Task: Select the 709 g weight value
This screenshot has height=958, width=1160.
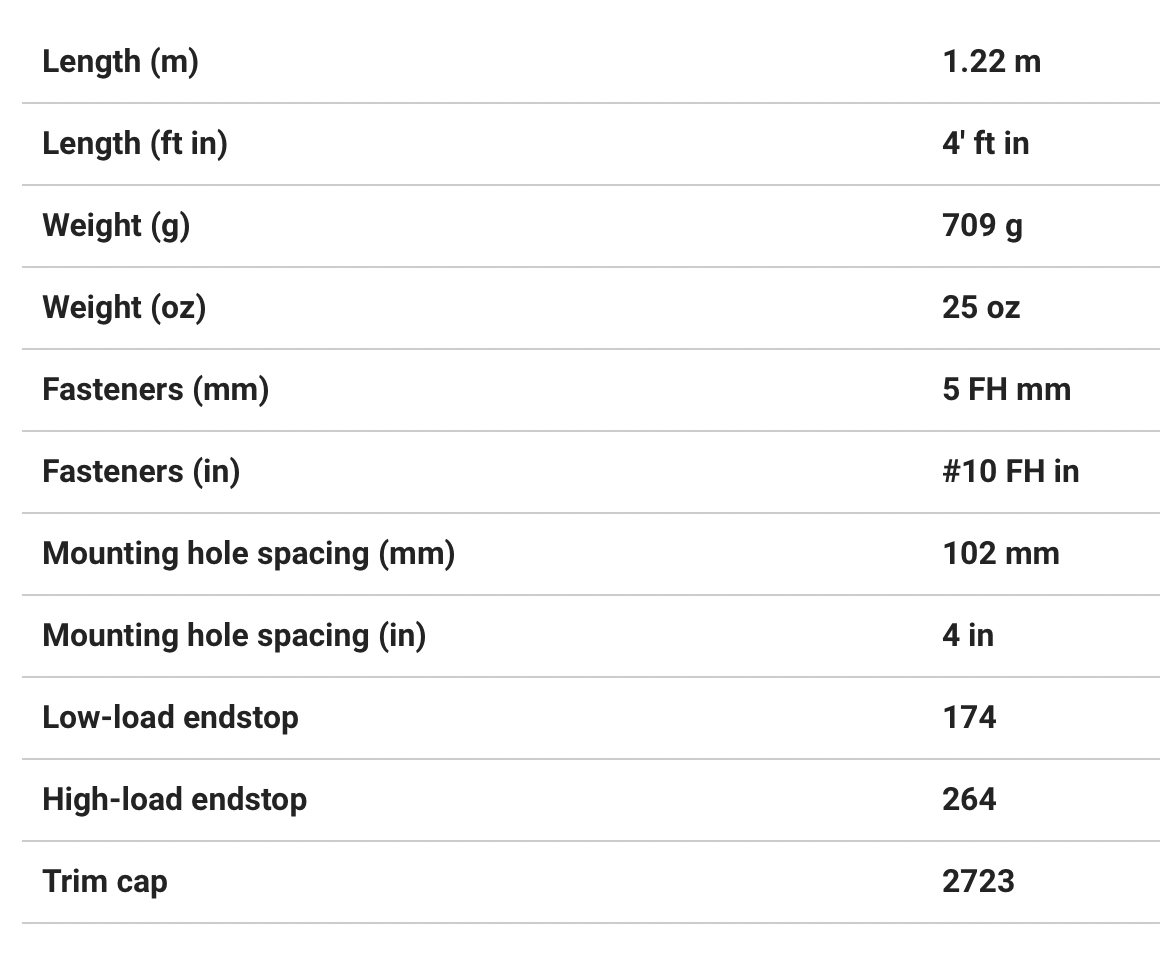Action: pyautogui.click(x=982, y=226)
